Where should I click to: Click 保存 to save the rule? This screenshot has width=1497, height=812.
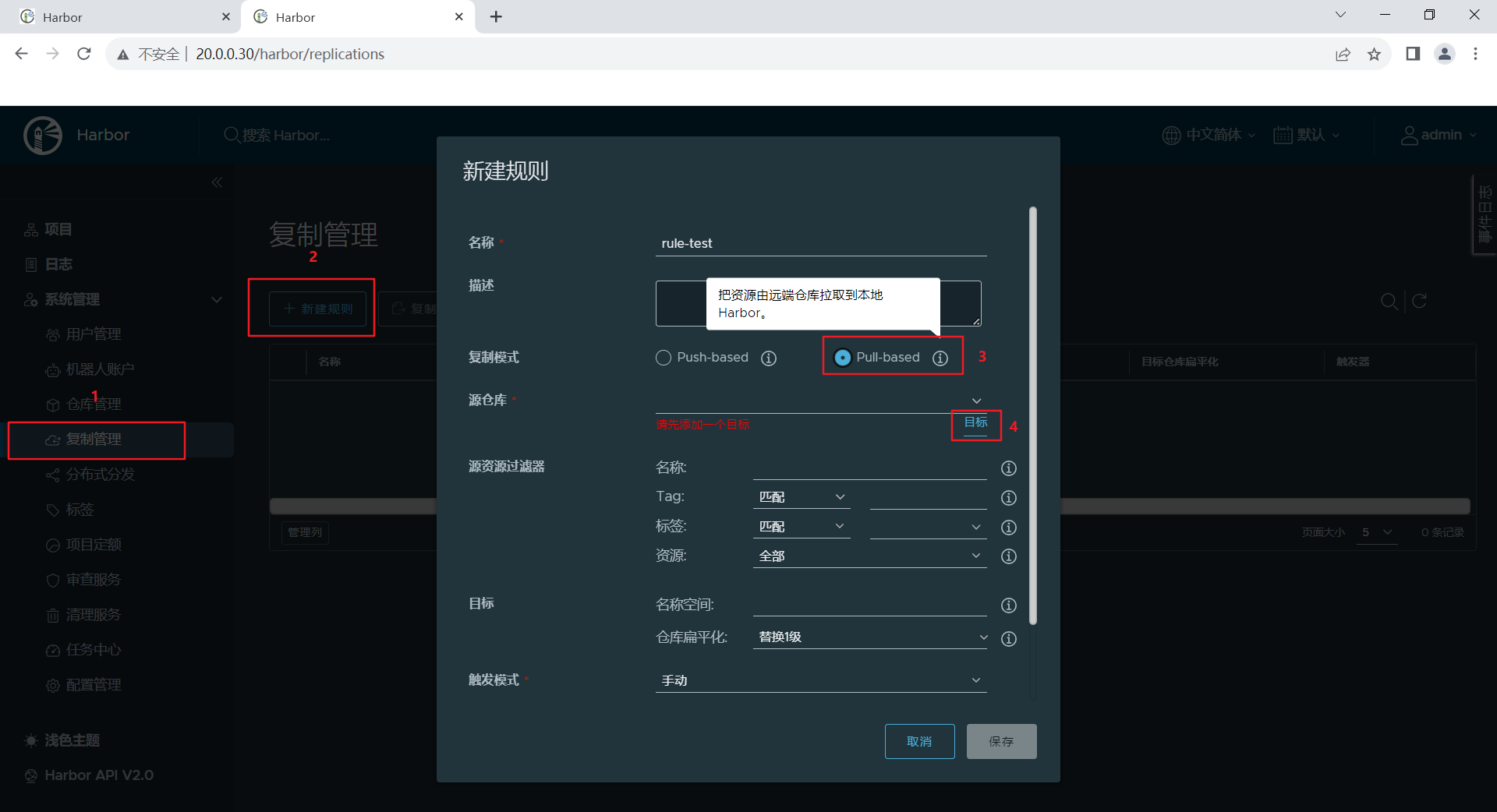(x=1001, y=741)
